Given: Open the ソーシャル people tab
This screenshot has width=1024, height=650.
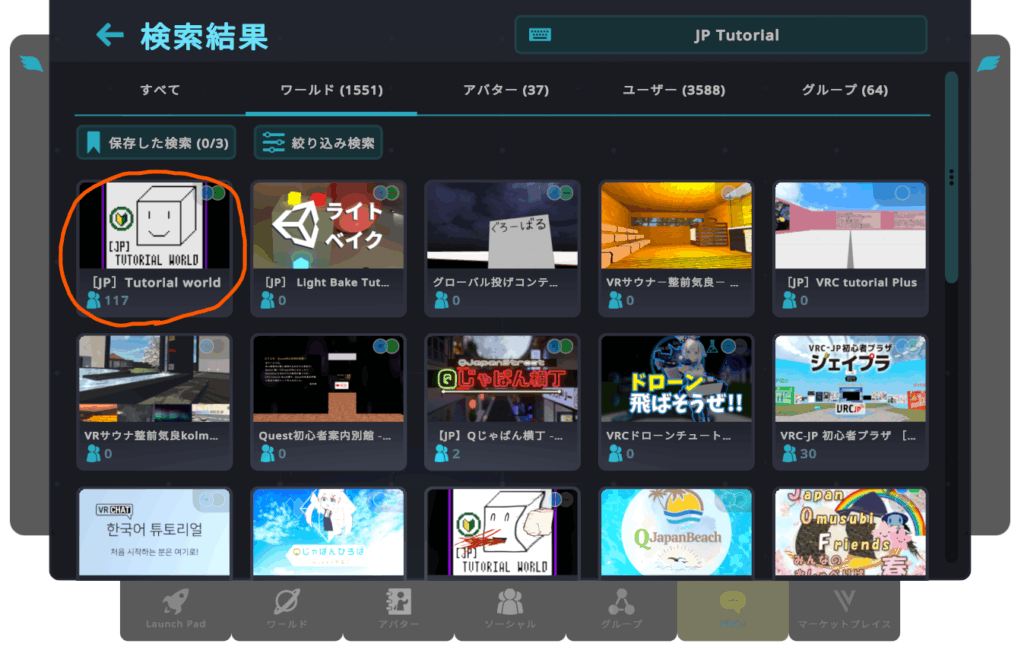Looking at the screenshot, I should [510, 609].
